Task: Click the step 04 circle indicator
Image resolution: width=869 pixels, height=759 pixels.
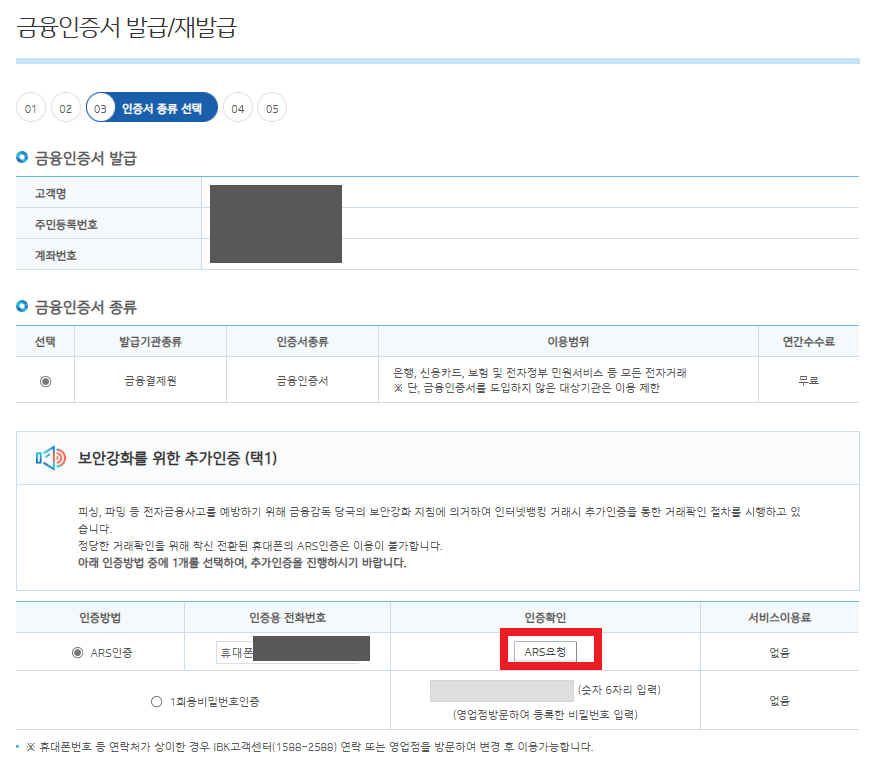Action: click(x=237, y=107)
